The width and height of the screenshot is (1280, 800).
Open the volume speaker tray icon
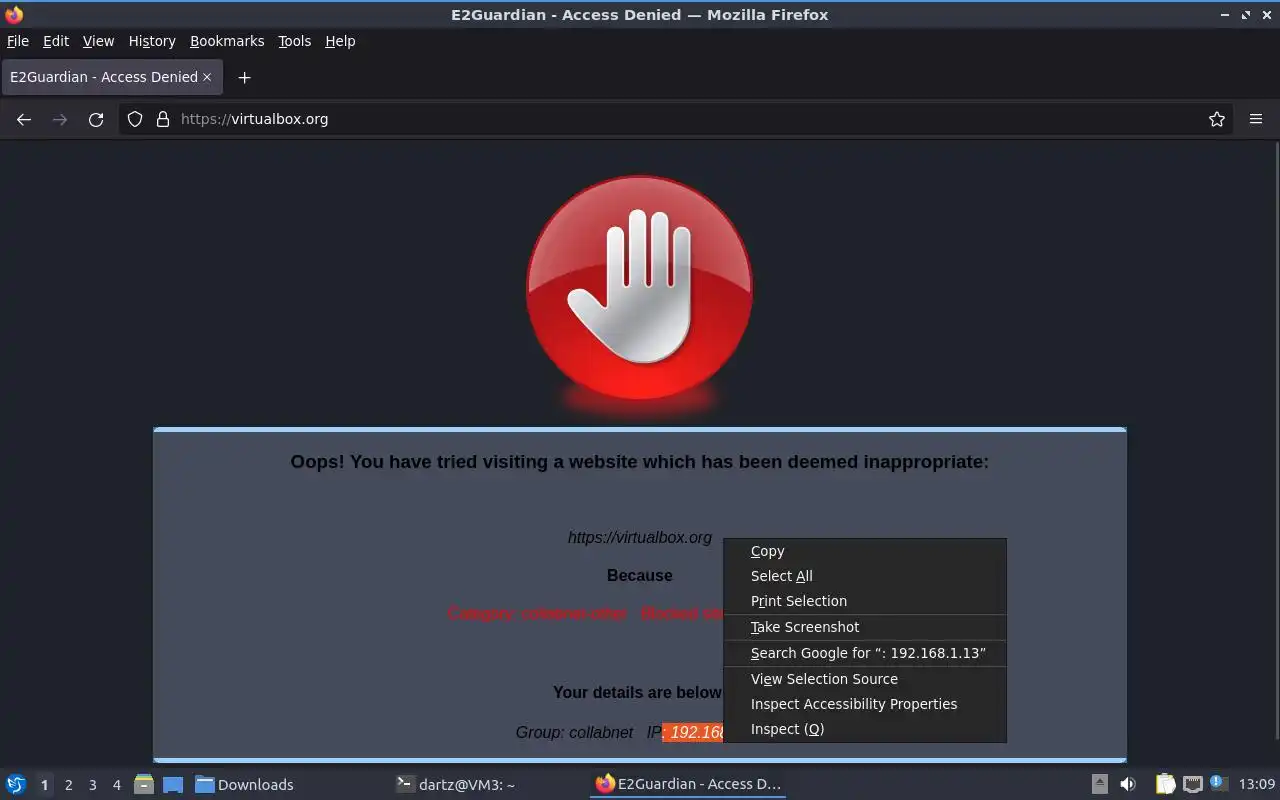tap(1128, 784)
